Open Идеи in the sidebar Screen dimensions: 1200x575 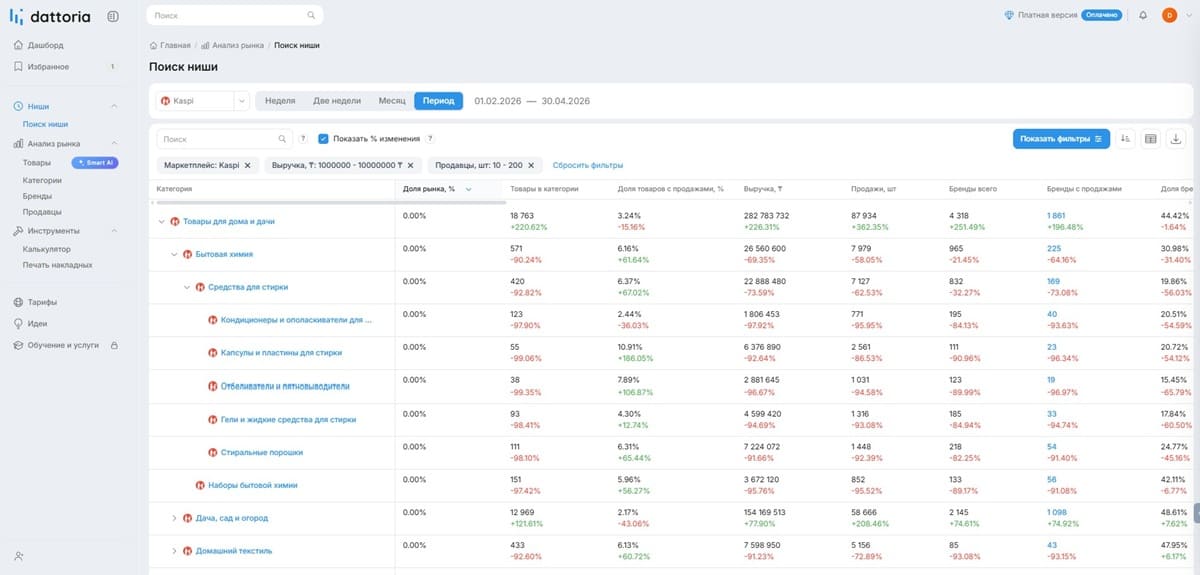tap(38, 324)
